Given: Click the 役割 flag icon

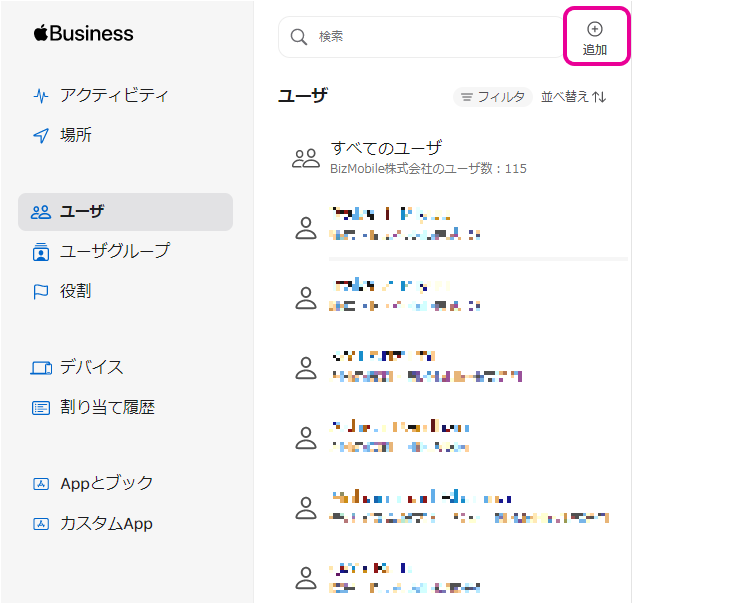Looking at the screenshot, I should 41,291.
